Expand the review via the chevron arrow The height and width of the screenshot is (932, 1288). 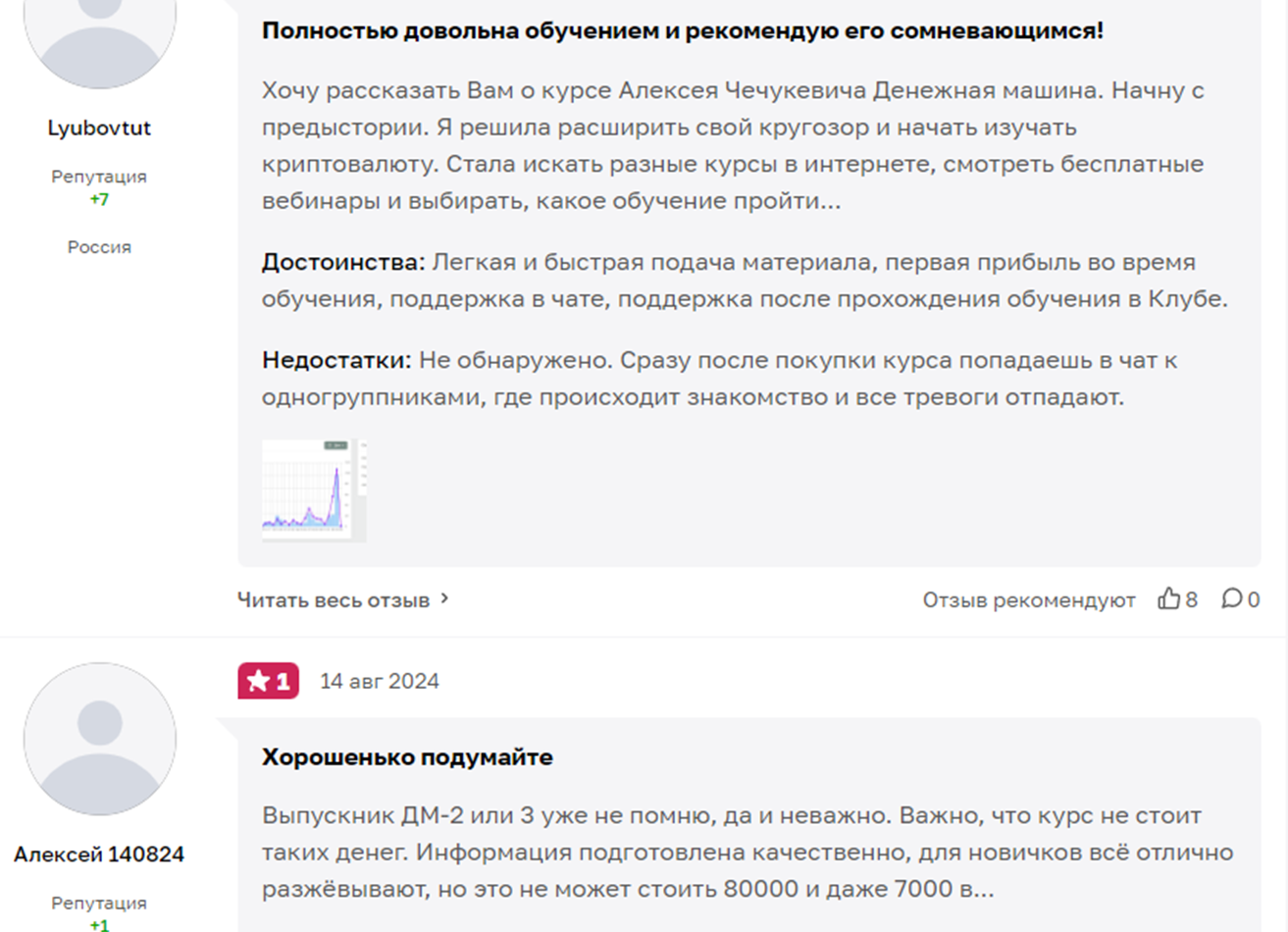(444, 597)
